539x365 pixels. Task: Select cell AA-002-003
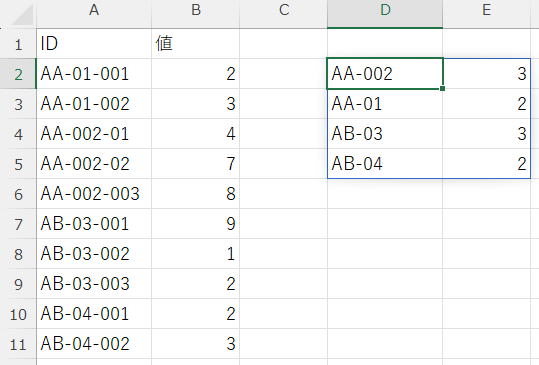pos(94,193)
